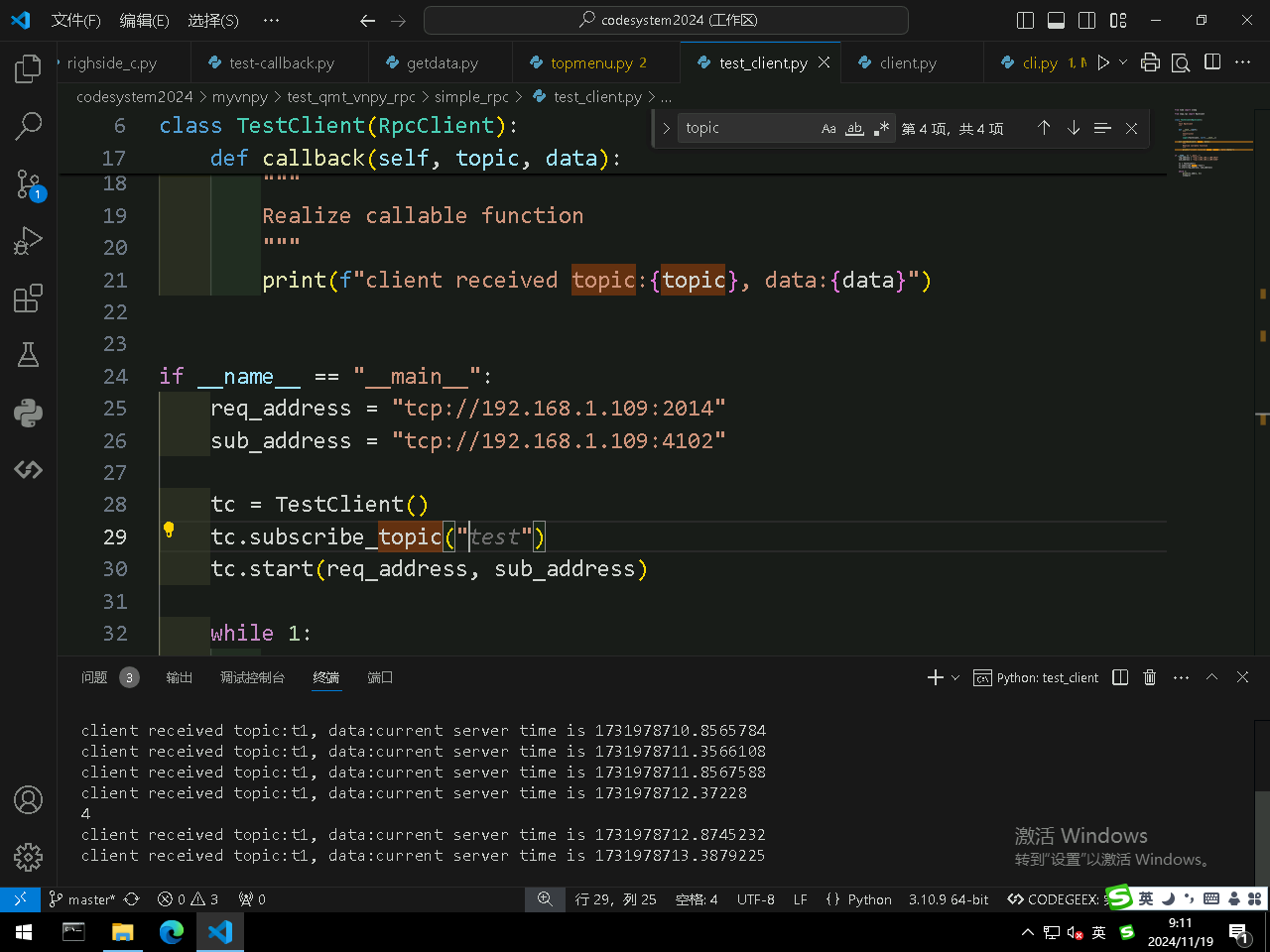Screen dimensions: 1270x952
Task: Open the Testing flask view
Action: [x=28, y=355]
